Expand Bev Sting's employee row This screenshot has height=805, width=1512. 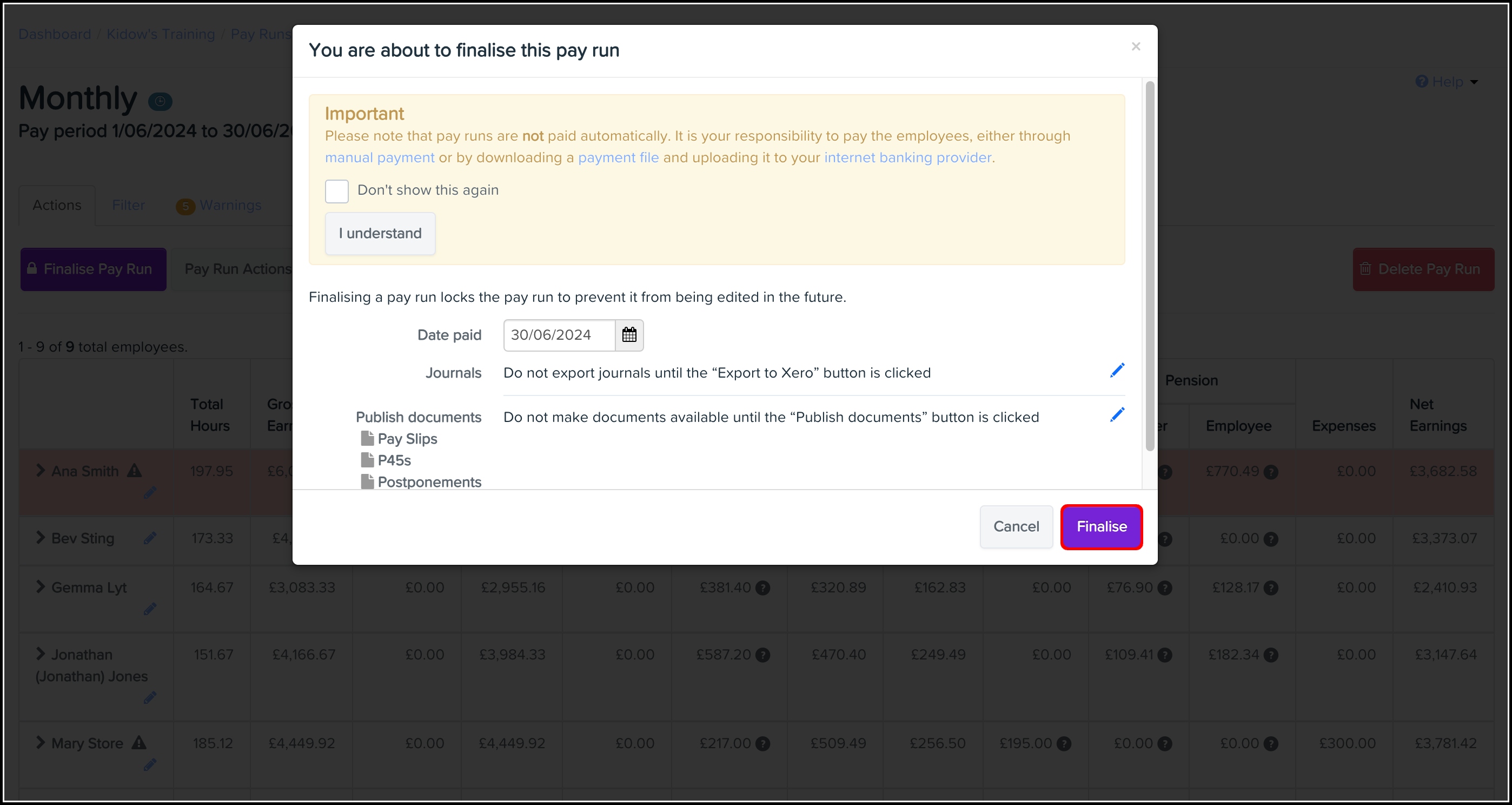point(40,537)
